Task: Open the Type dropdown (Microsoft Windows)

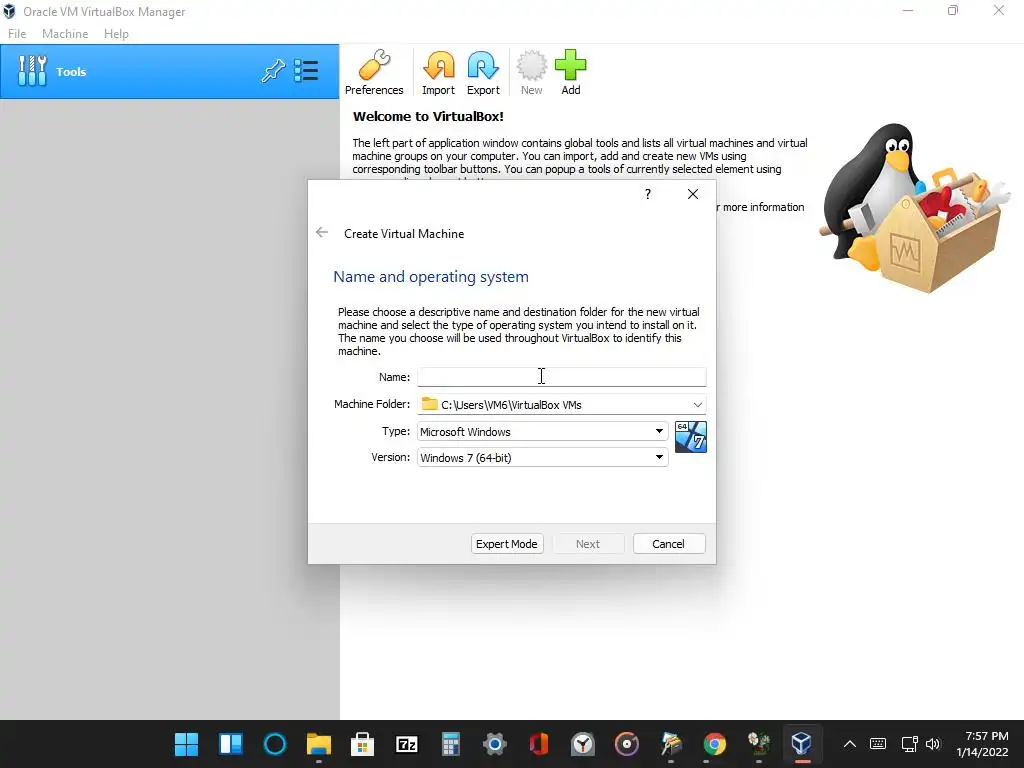Action: 543,431
